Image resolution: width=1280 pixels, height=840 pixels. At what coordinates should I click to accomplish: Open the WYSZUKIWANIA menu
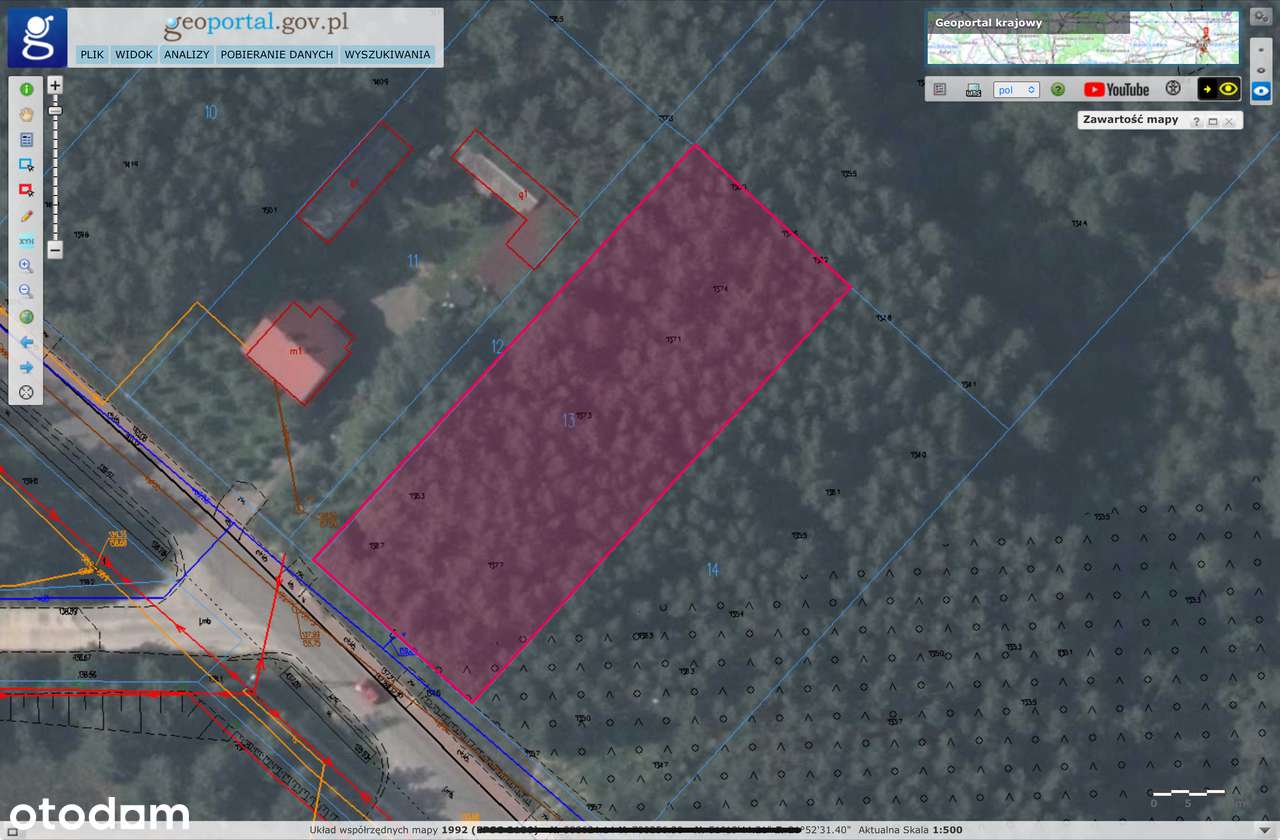387,55
